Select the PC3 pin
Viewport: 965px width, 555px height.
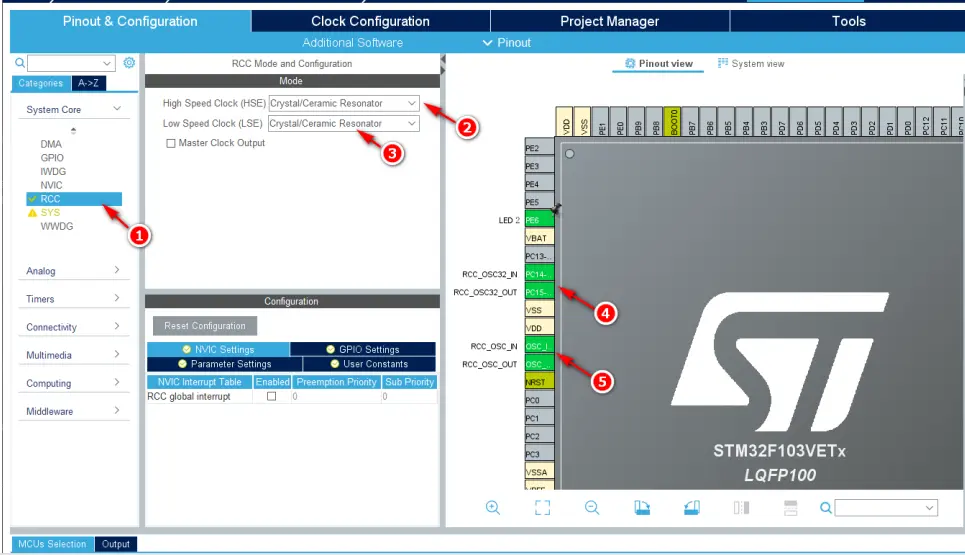point(539,454)
